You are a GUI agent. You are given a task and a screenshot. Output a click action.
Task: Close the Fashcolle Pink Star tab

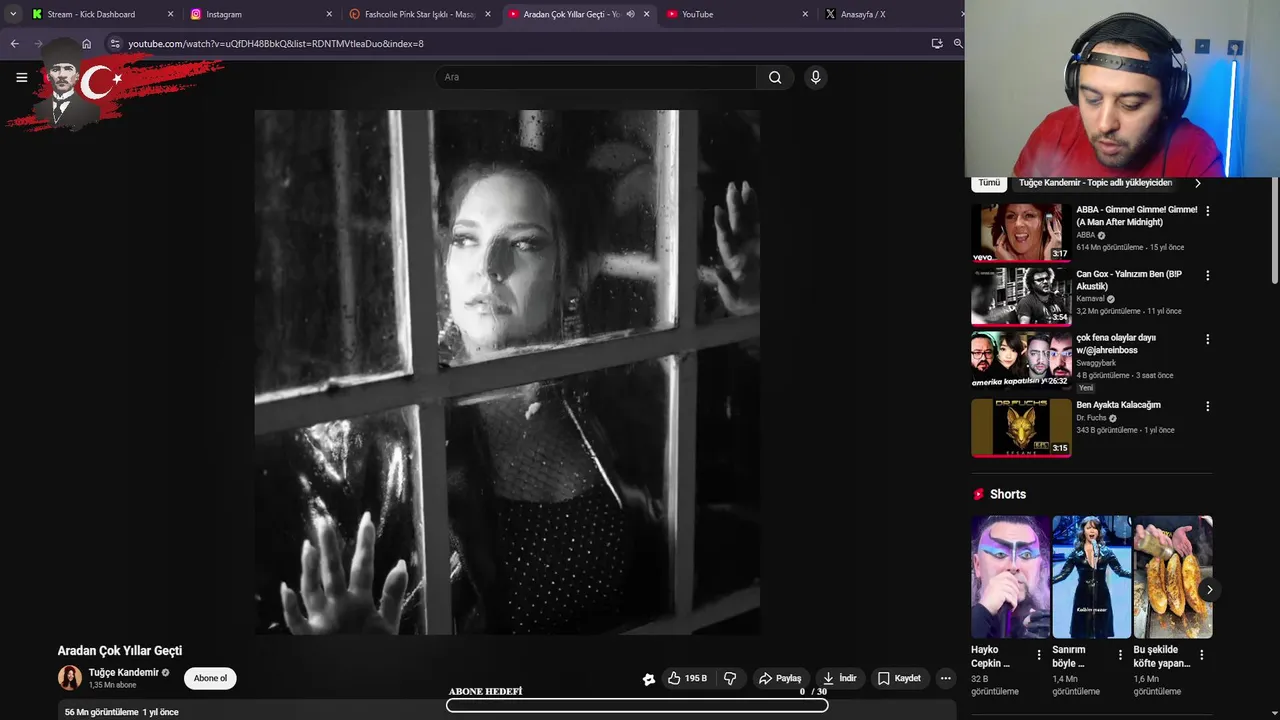pos(488,14)
